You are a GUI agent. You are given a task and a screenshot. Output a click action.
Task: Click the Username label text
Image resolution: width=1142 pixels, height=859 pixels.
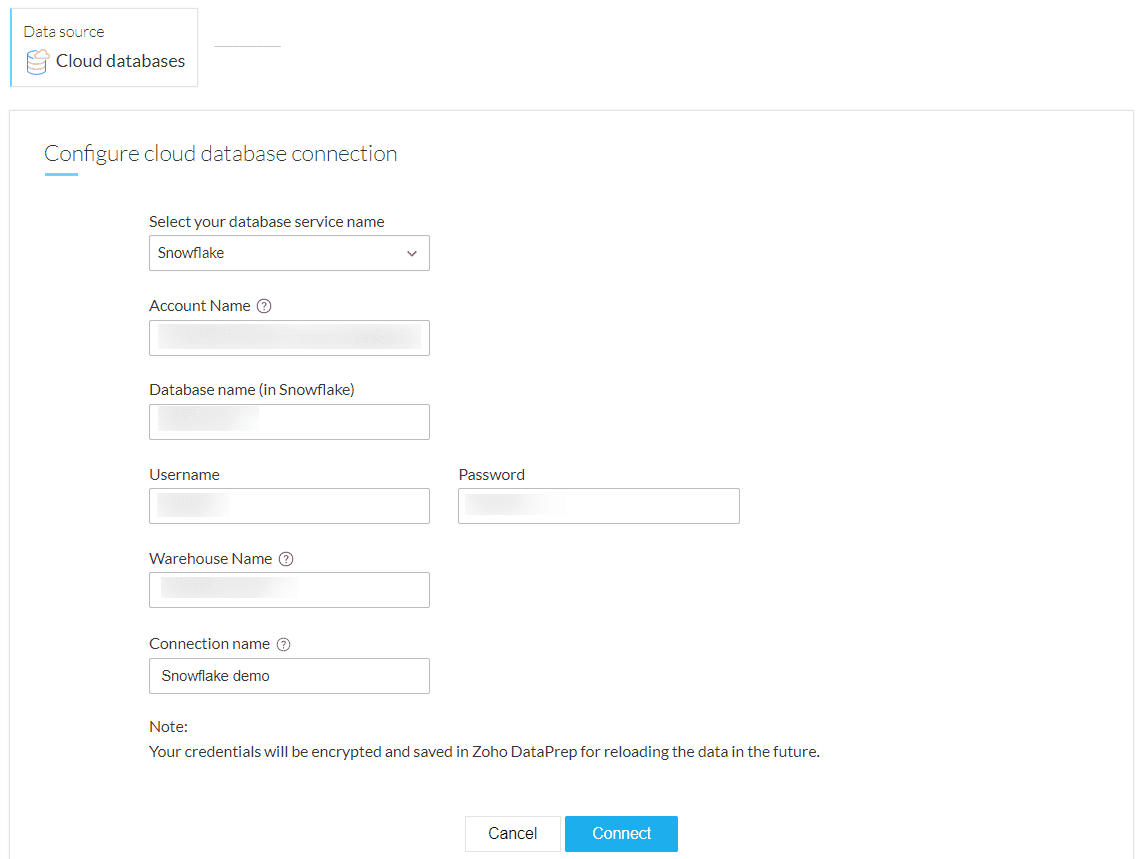point(184,475)
